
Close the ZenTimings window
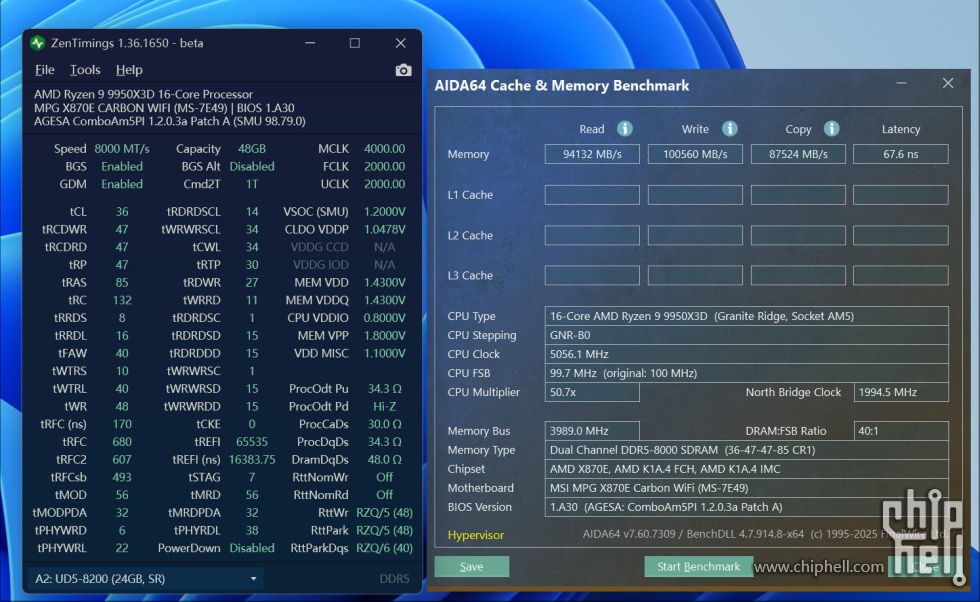401,43
